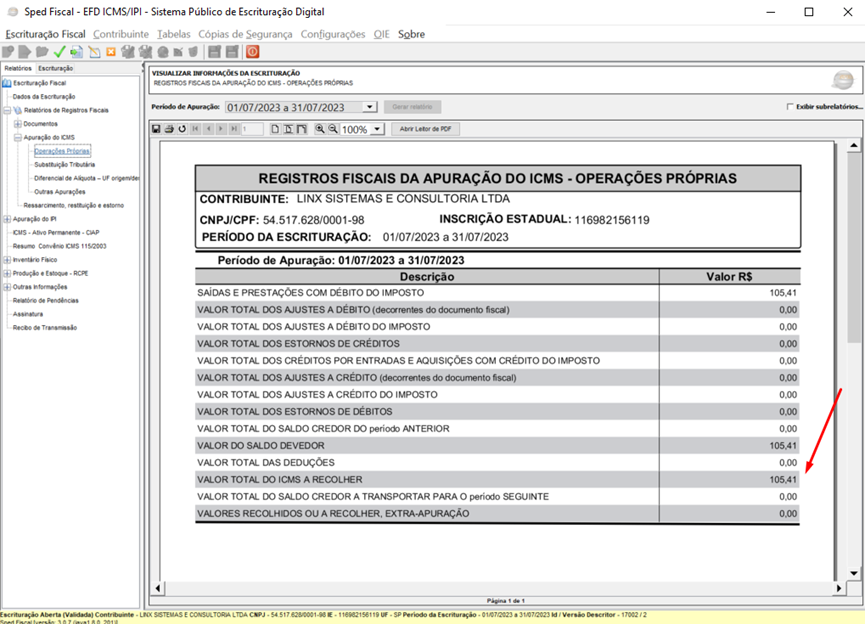865x624 pixels.
Task: Zoom out with magnifier minus icon
Action: pos(333,129)
